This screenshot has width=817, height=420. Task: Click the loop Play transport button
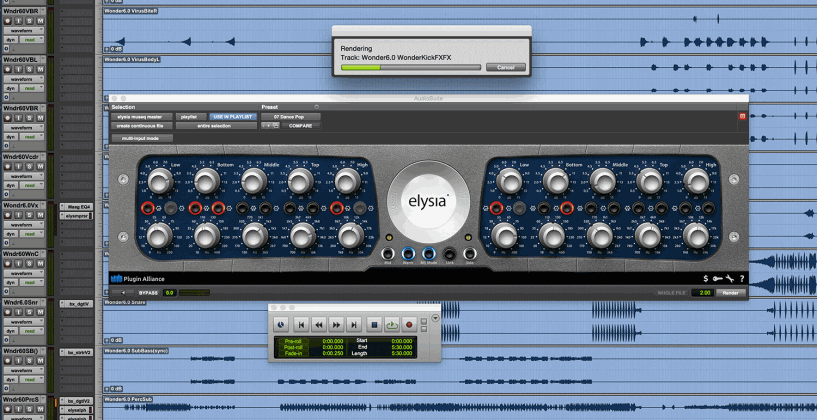coord(392,325)
